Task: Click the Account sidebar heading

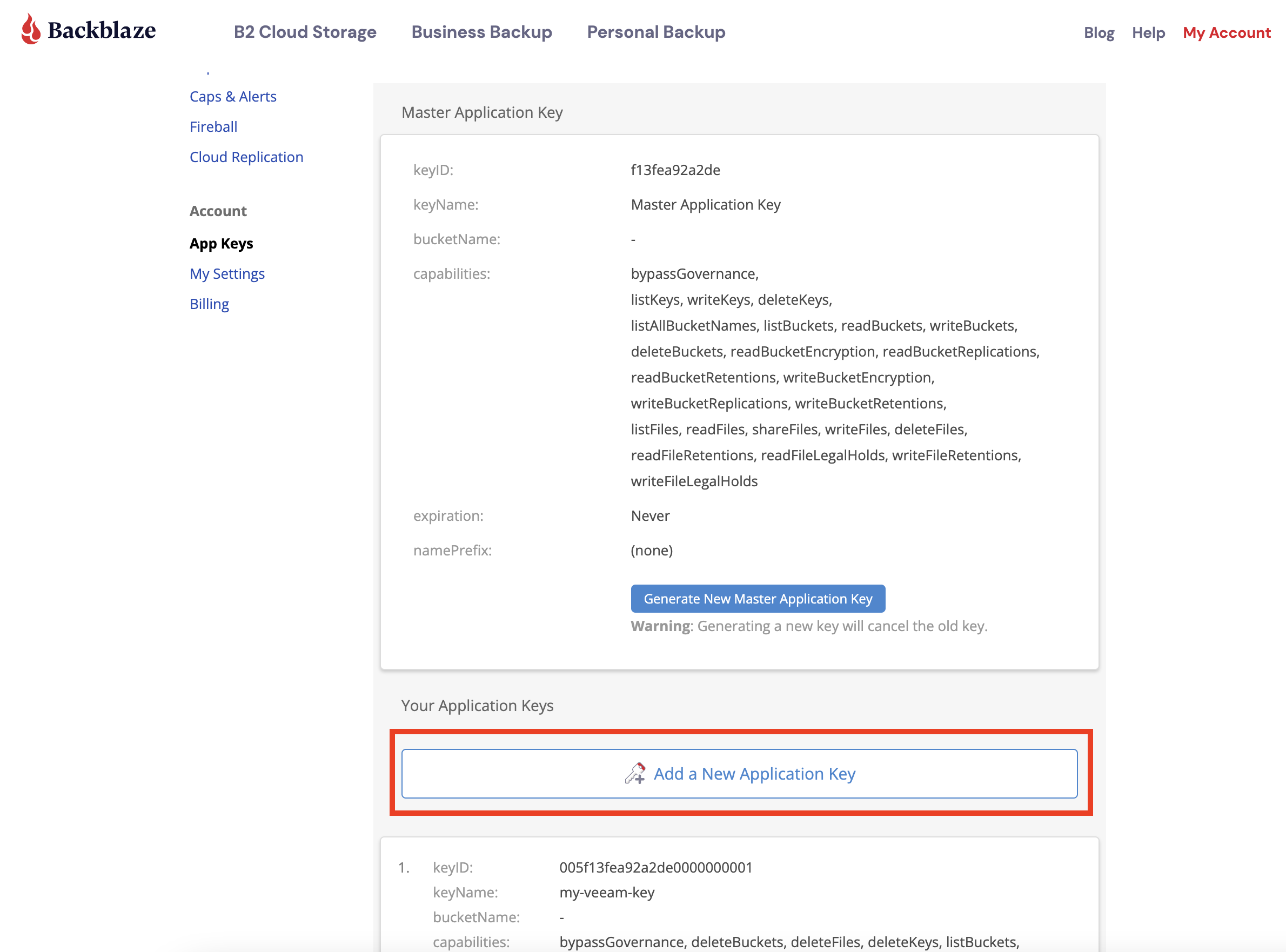Action: (218, 211)
